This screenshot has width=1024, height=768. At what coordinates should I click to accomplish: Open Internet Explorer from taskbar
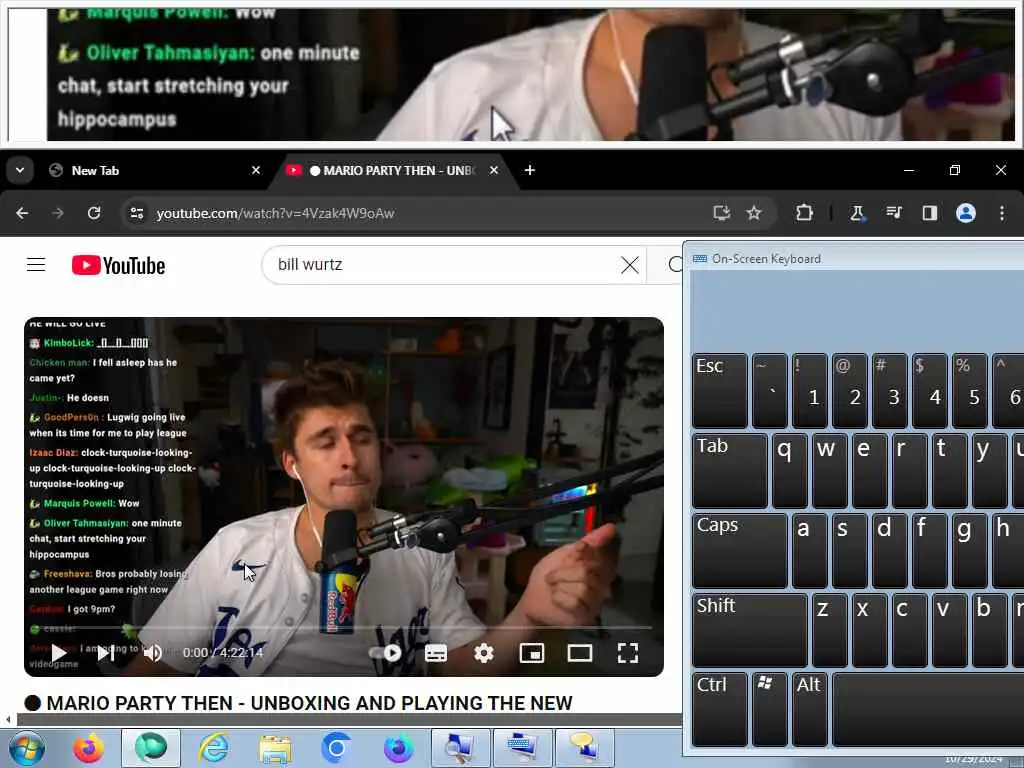(x=214, y=748)
